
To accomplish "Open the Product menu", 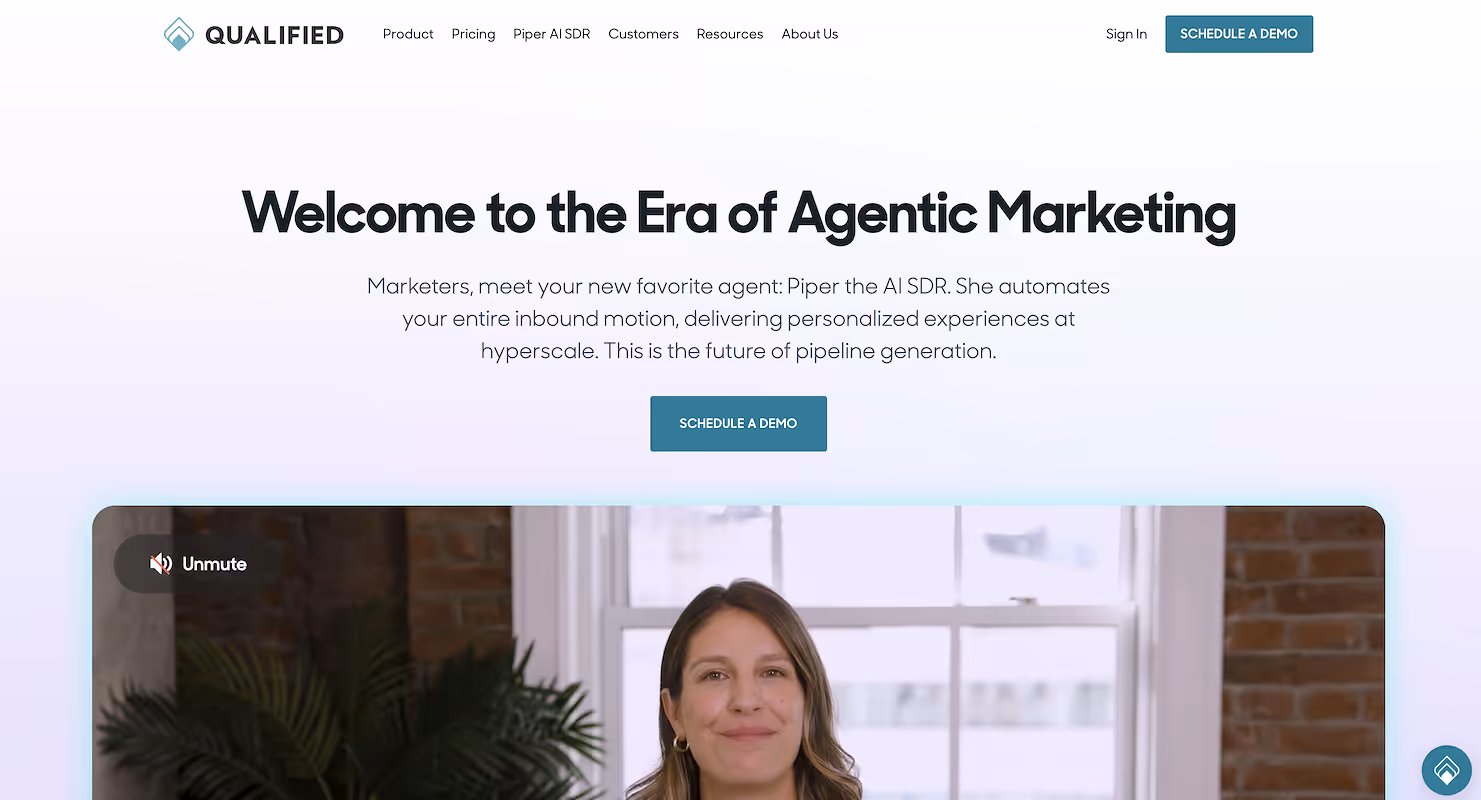I will (408, 34).
